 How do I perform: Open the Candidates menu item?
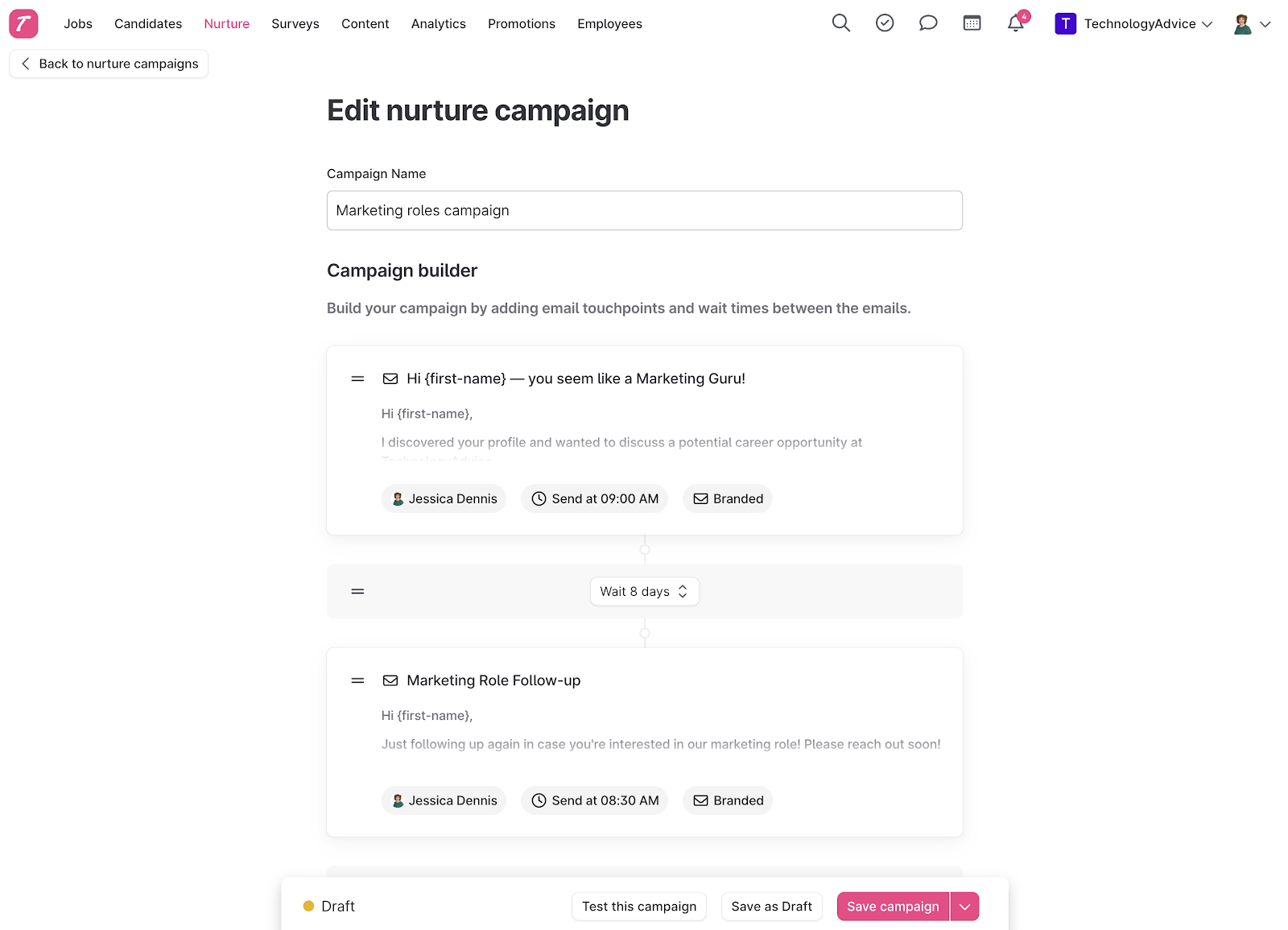[148, 24]
